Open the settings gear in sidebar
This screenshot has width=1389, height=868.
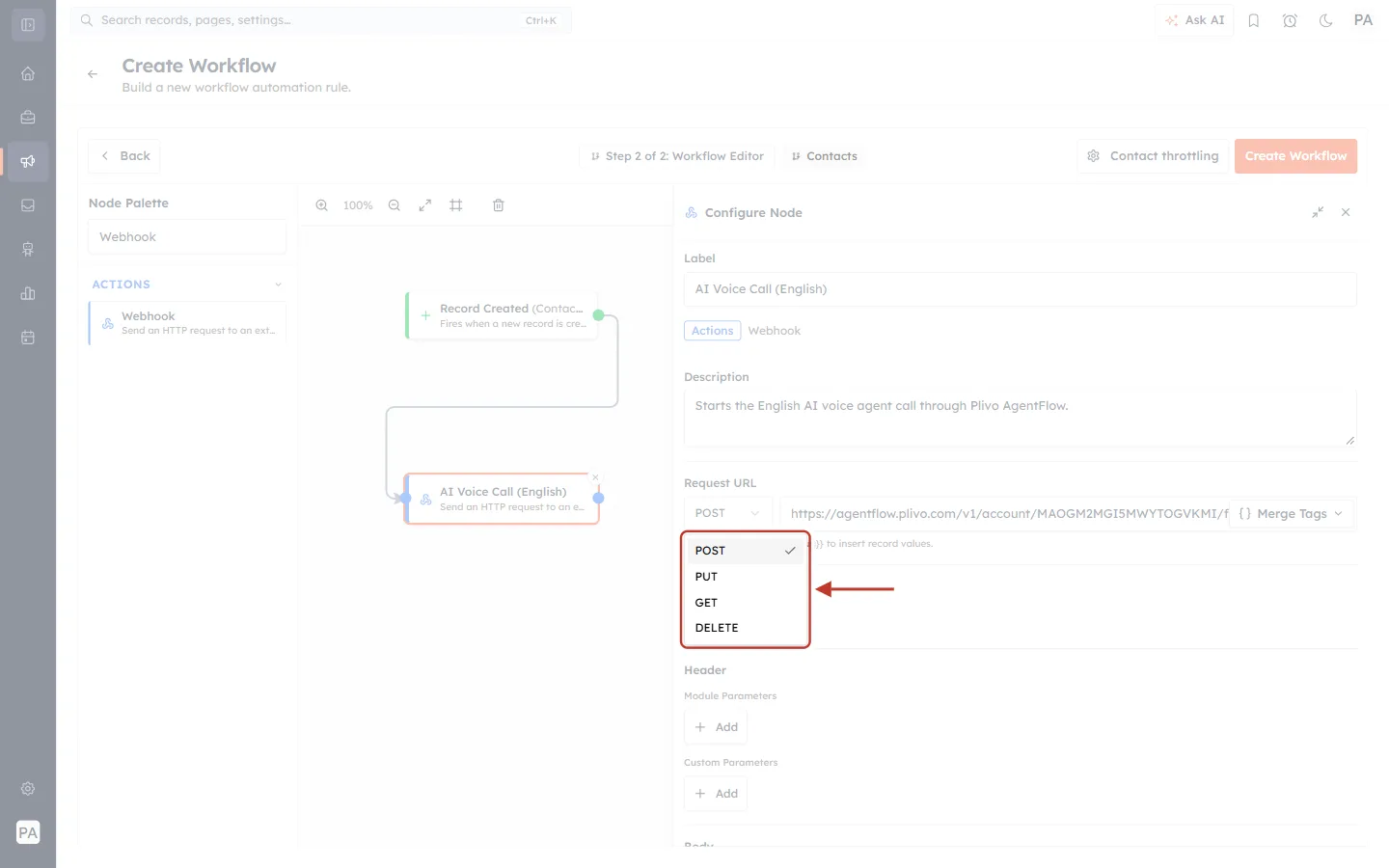[28, 789]
